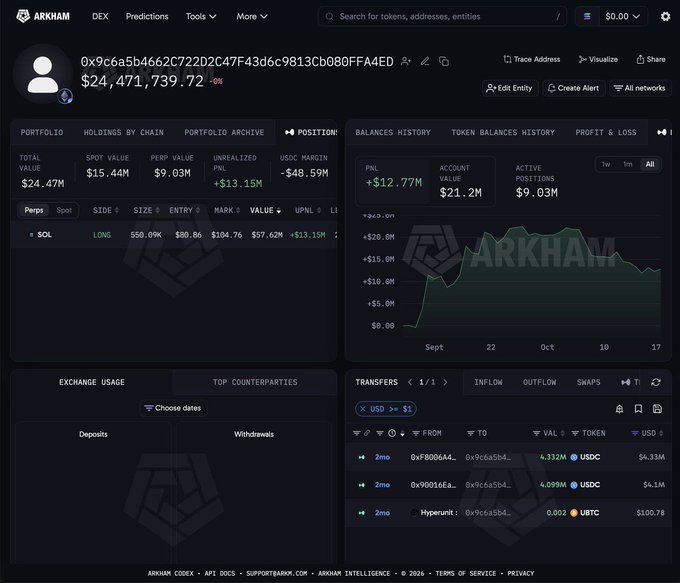Edit address label pencil icon
Screen dimensions: 680x583
coord(425,61)
